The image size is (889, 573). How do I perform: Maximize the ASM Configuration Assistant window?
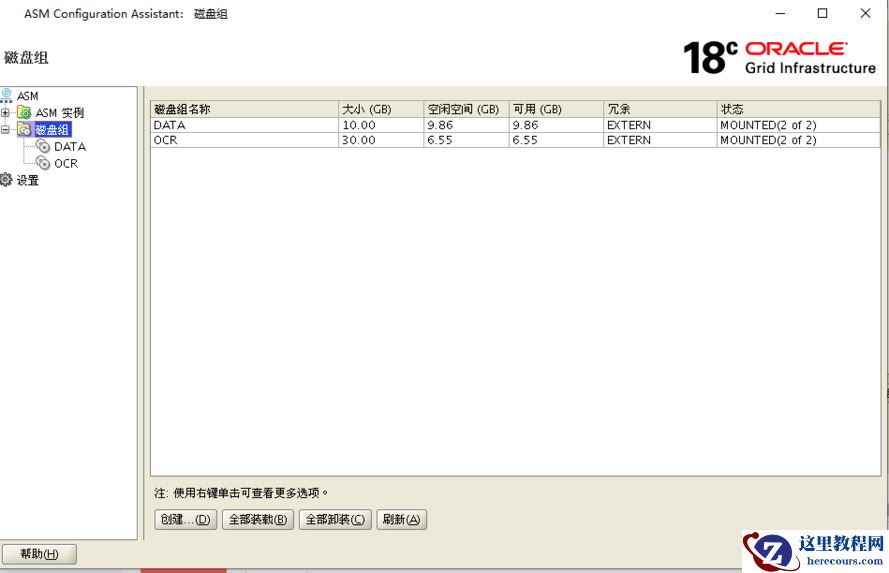[822, 13]
